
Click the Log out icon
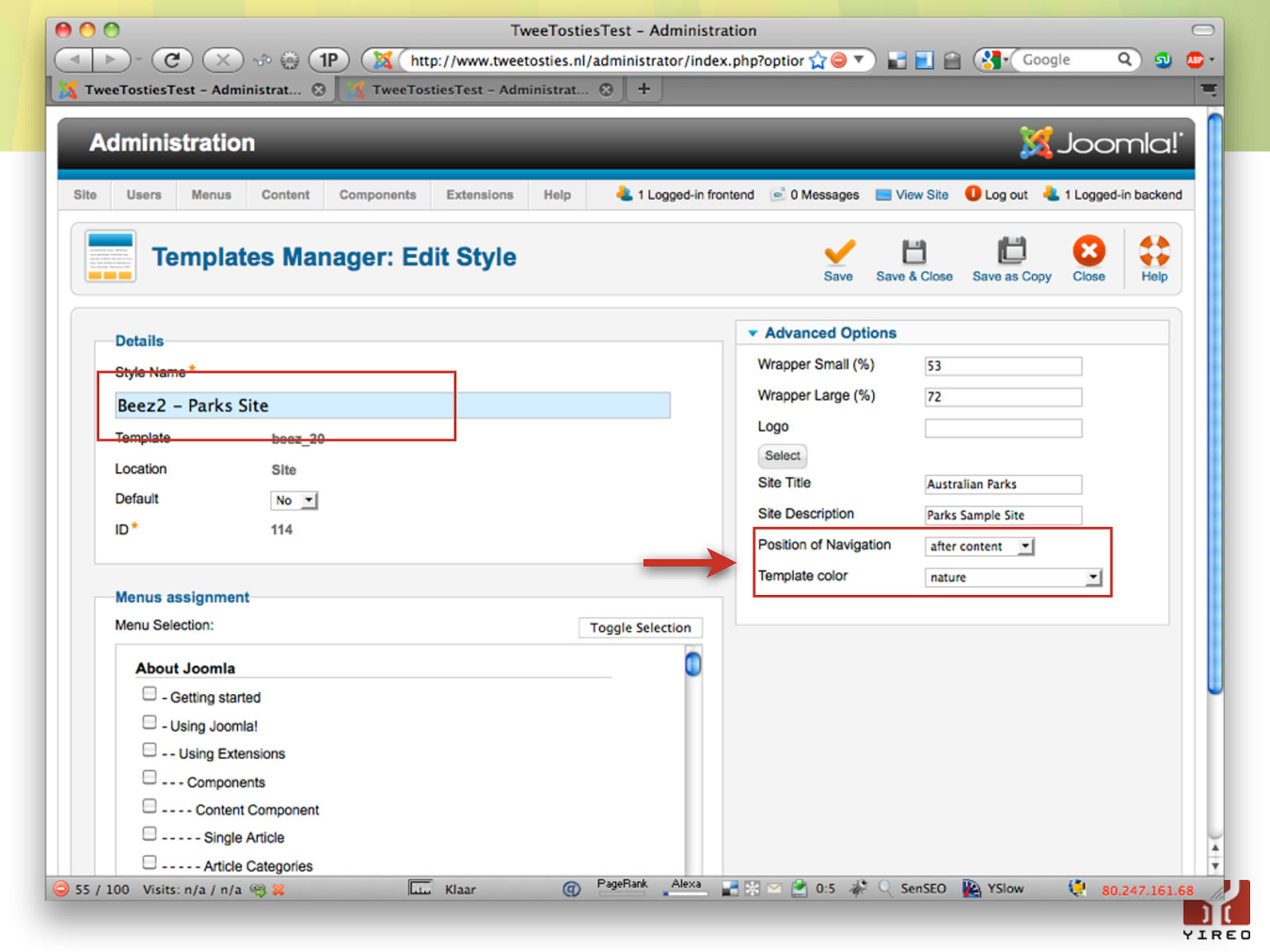pos(972,194)
